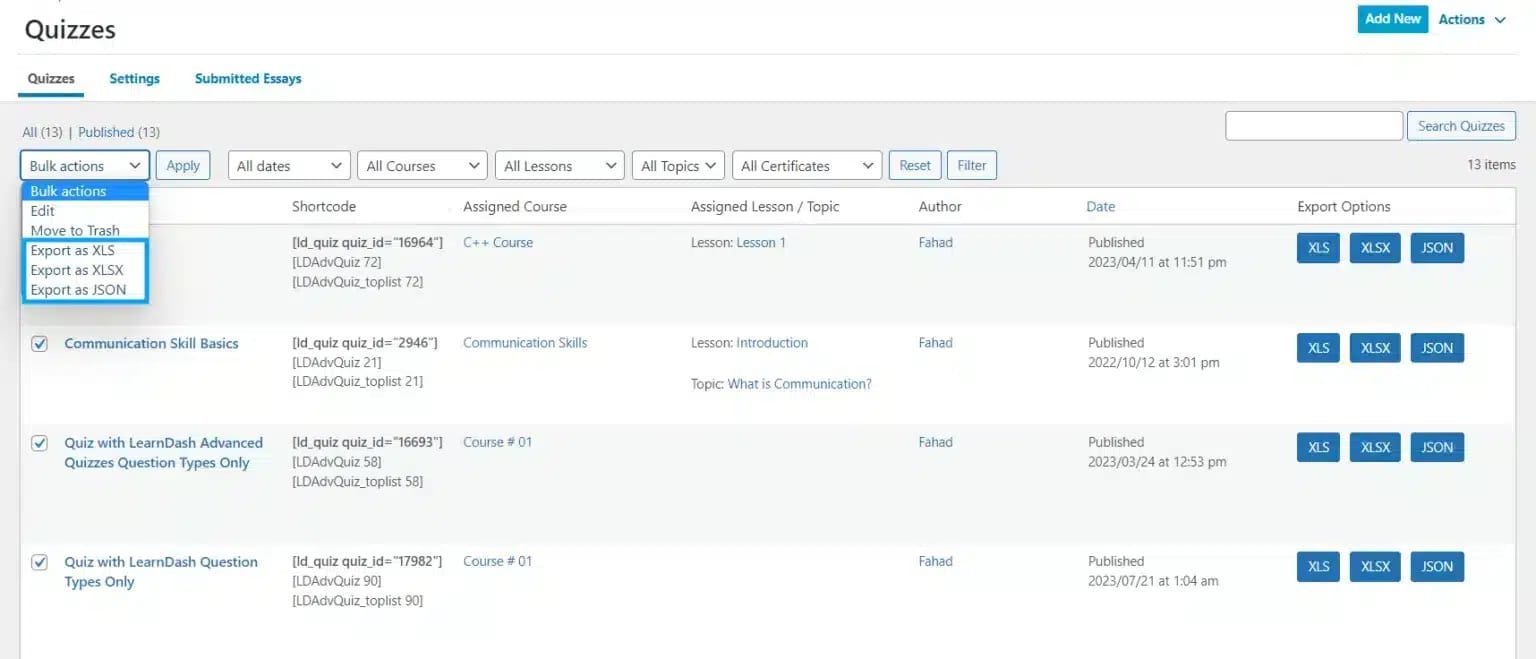Click Add New to create a quiz
The width and height of the screenshot is (1536, 659).
pos(1392,18)
